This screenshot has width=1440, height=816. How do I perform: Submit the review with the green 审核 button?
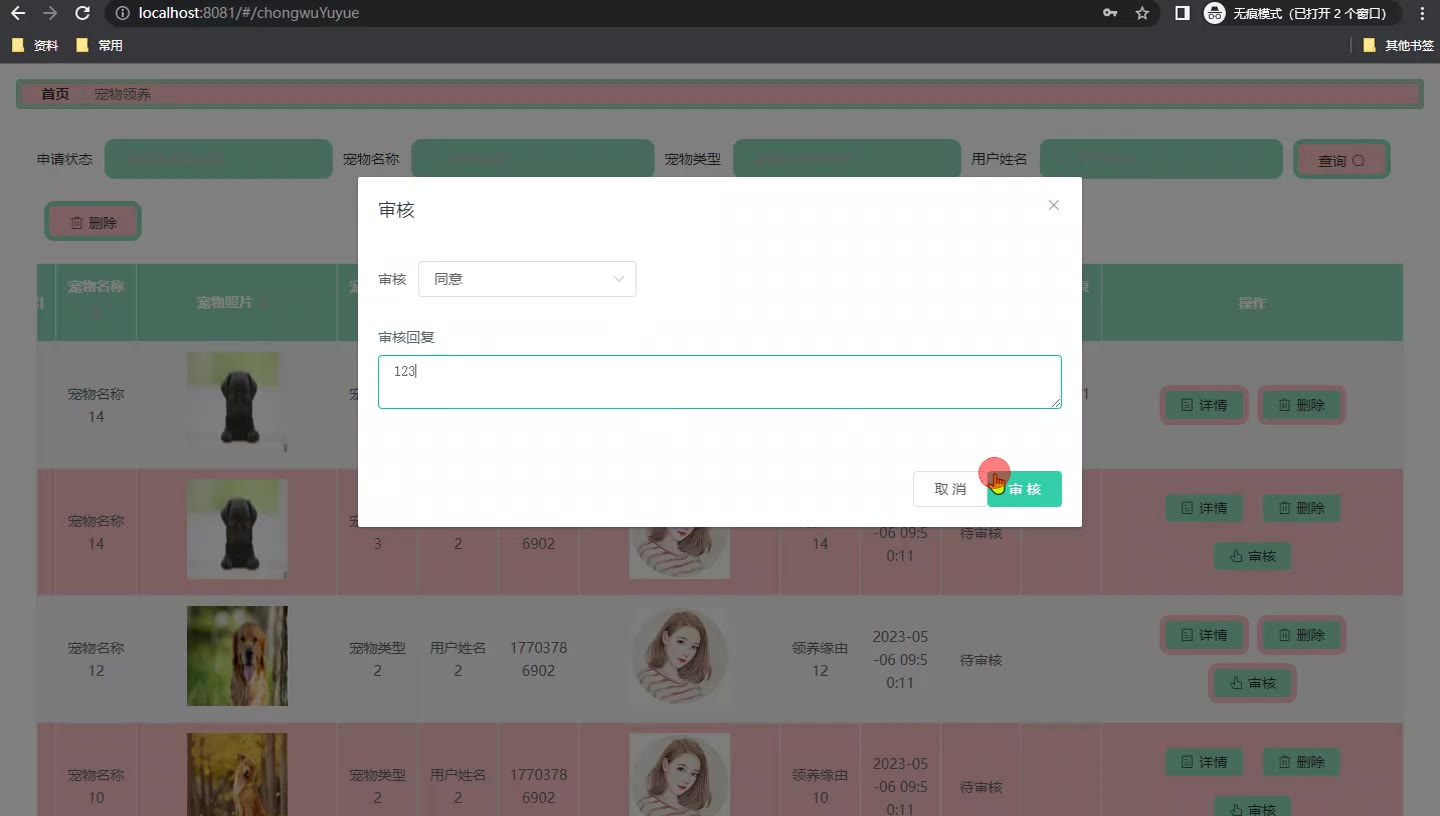coord(1024,489)
